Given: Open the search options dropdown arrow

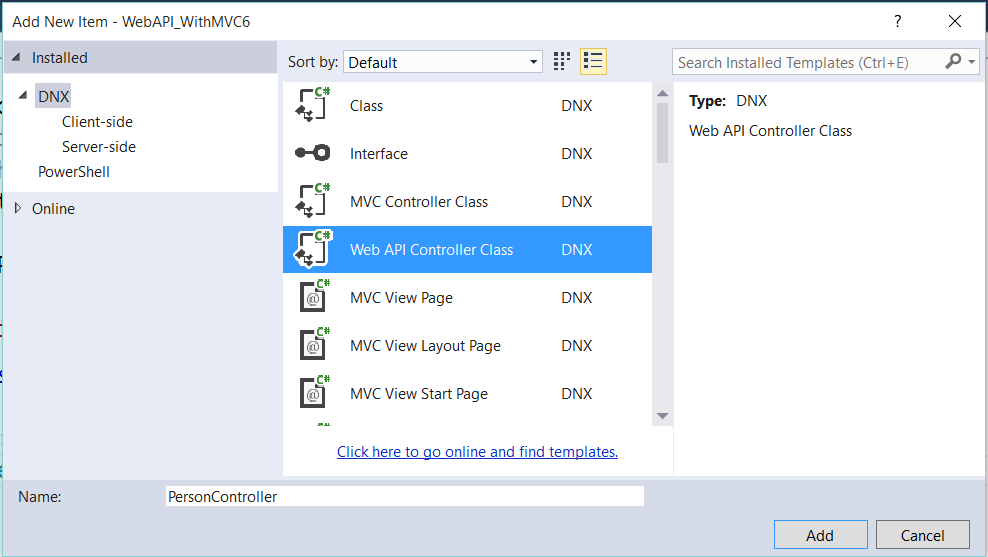Looking at the screenshot, I should (x=972, y=62).
